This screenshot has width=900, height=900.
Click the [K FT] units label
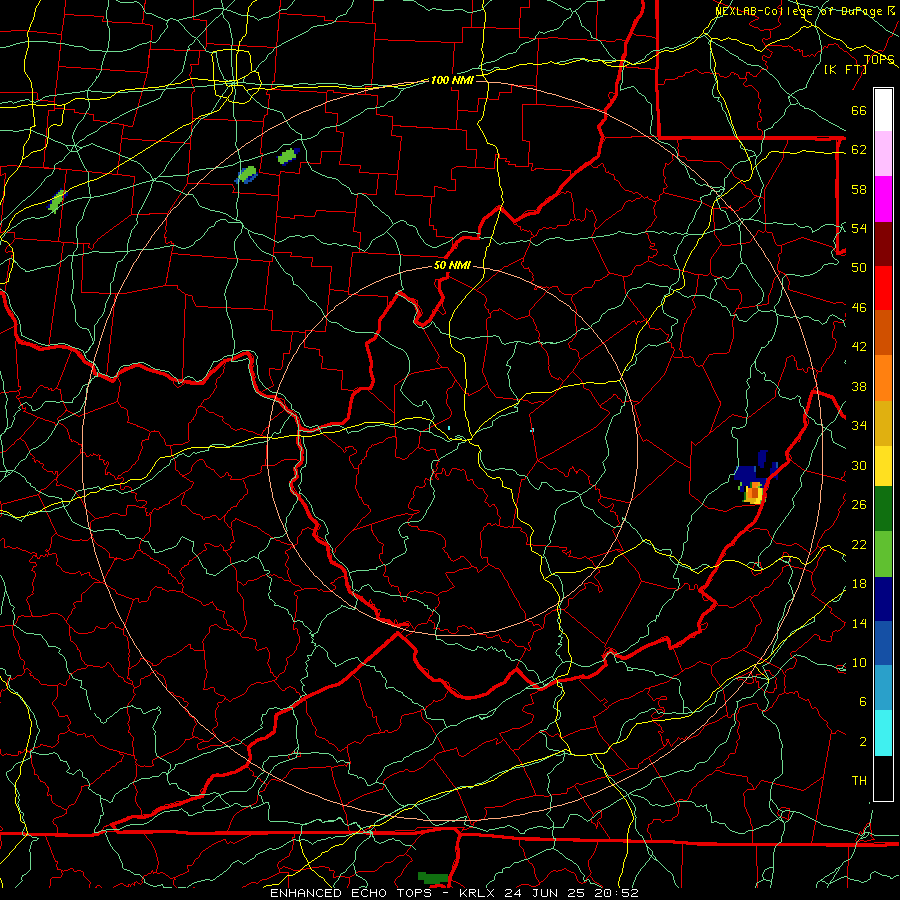tap(845, 69)
